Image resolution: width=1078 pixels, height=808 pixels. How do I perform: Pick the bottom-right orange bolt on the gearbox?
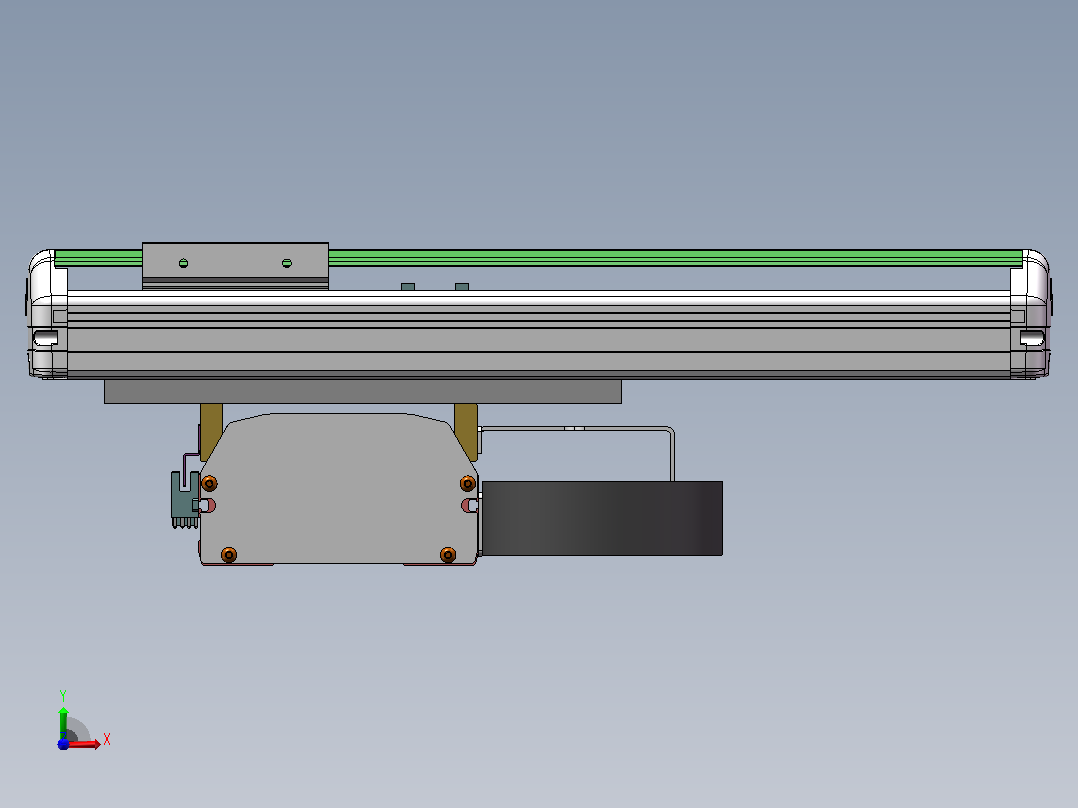(x=448, y=554)
